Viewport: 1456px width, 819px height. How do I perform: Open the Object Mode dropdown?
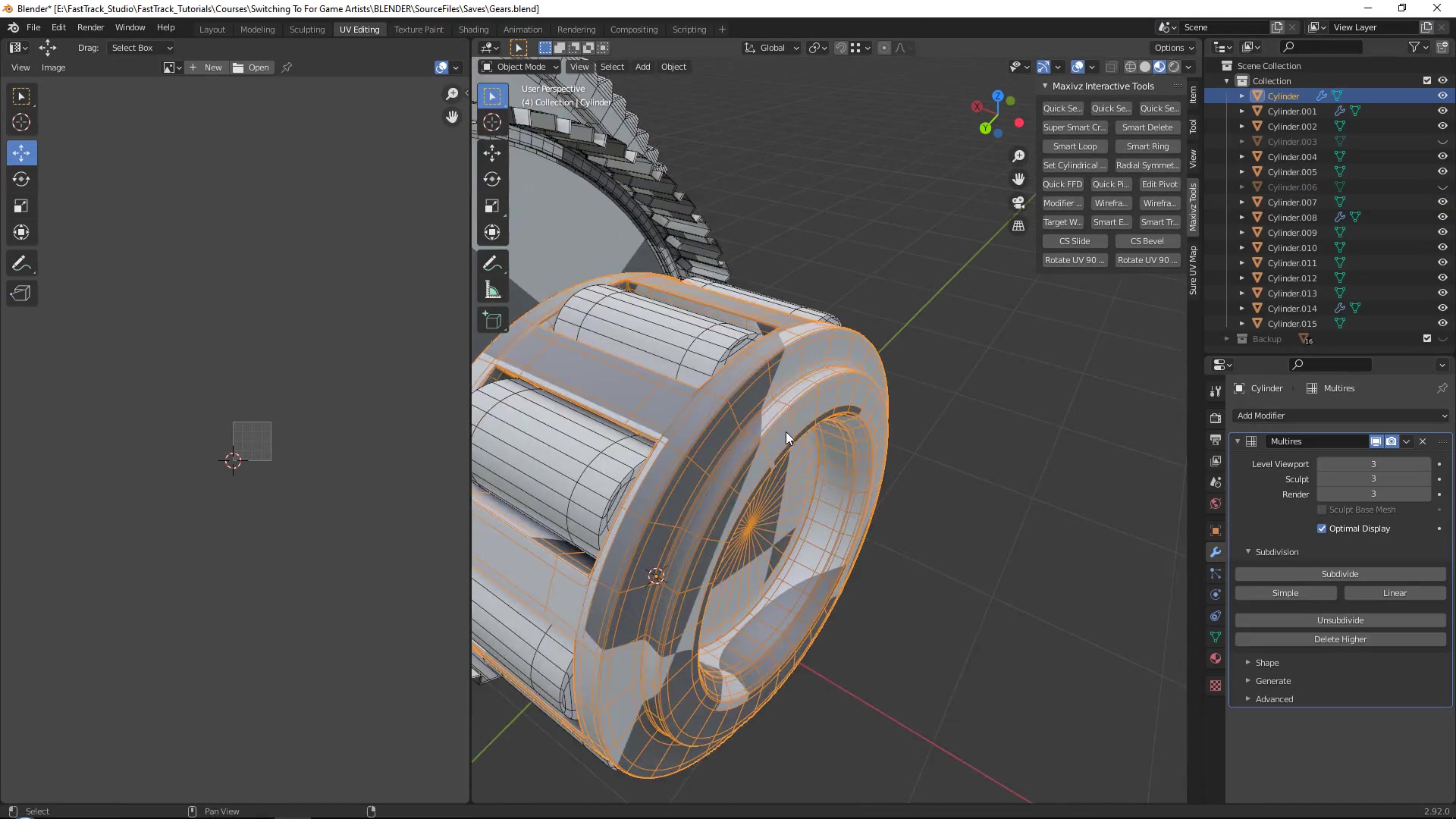coord(520,67)
